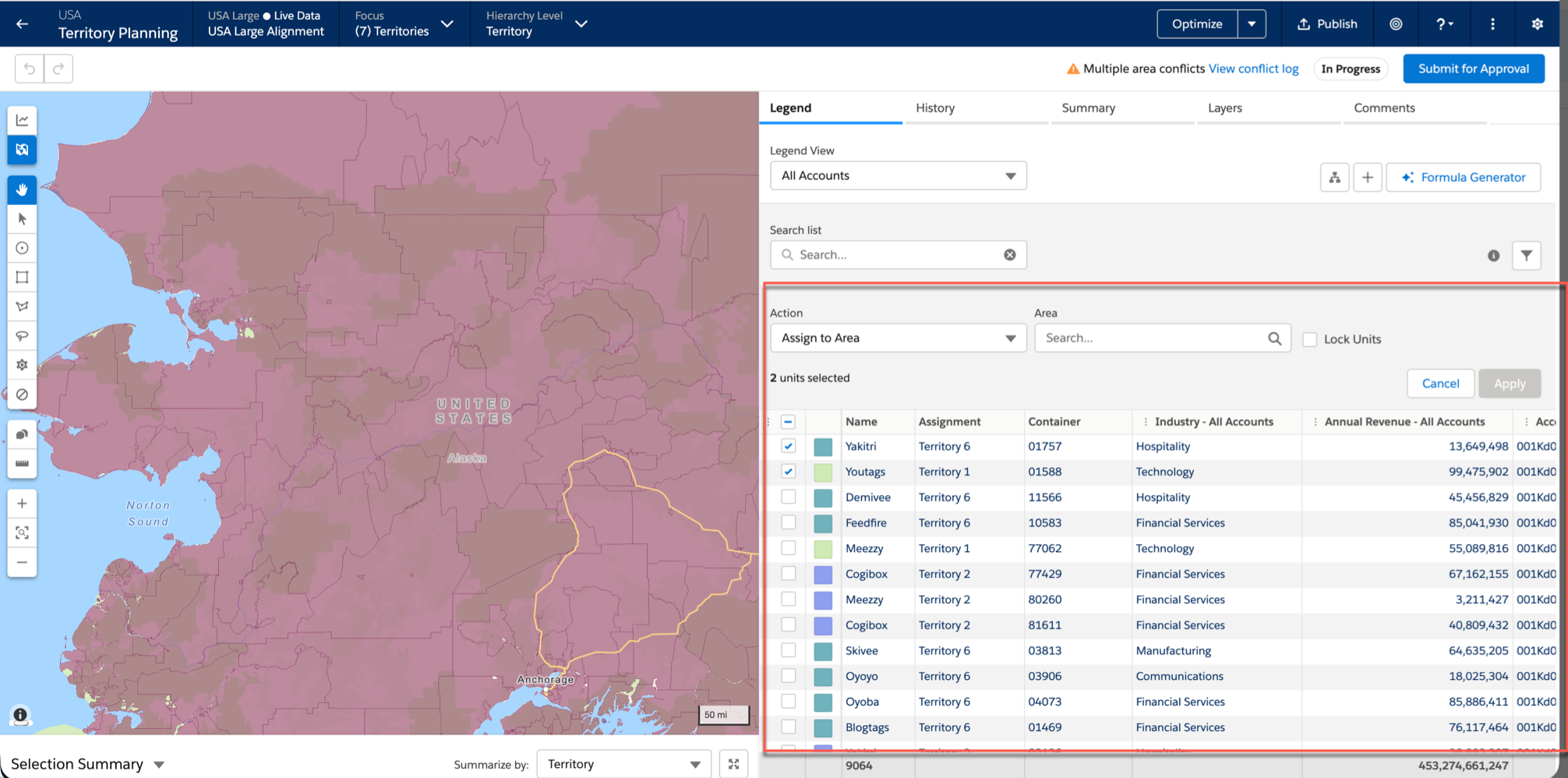Open the settings gear in header

(x=1537, y=24)
